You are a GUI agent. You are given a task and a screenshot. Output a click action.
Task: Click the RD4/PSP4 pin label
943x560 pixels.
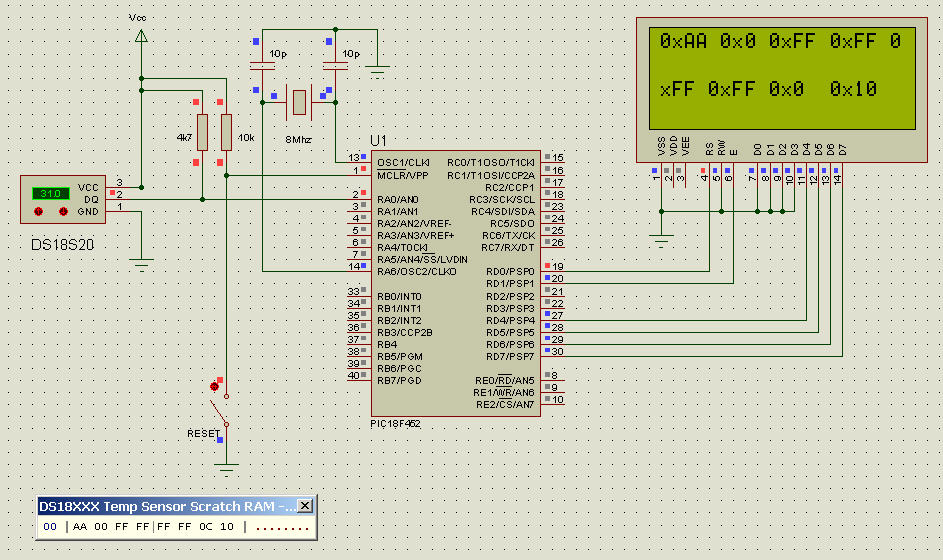pos(510,321)
